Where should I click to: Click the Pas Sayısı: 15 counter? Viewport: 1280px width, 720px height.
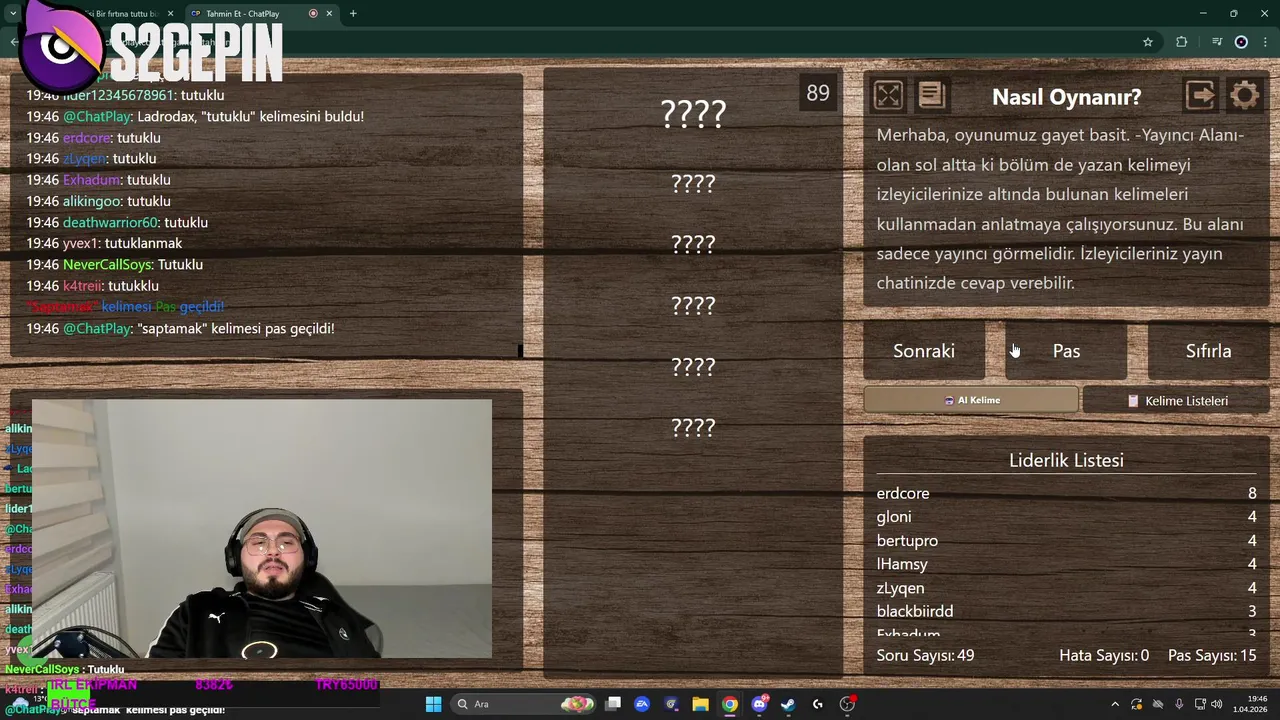coord(1212,655)
